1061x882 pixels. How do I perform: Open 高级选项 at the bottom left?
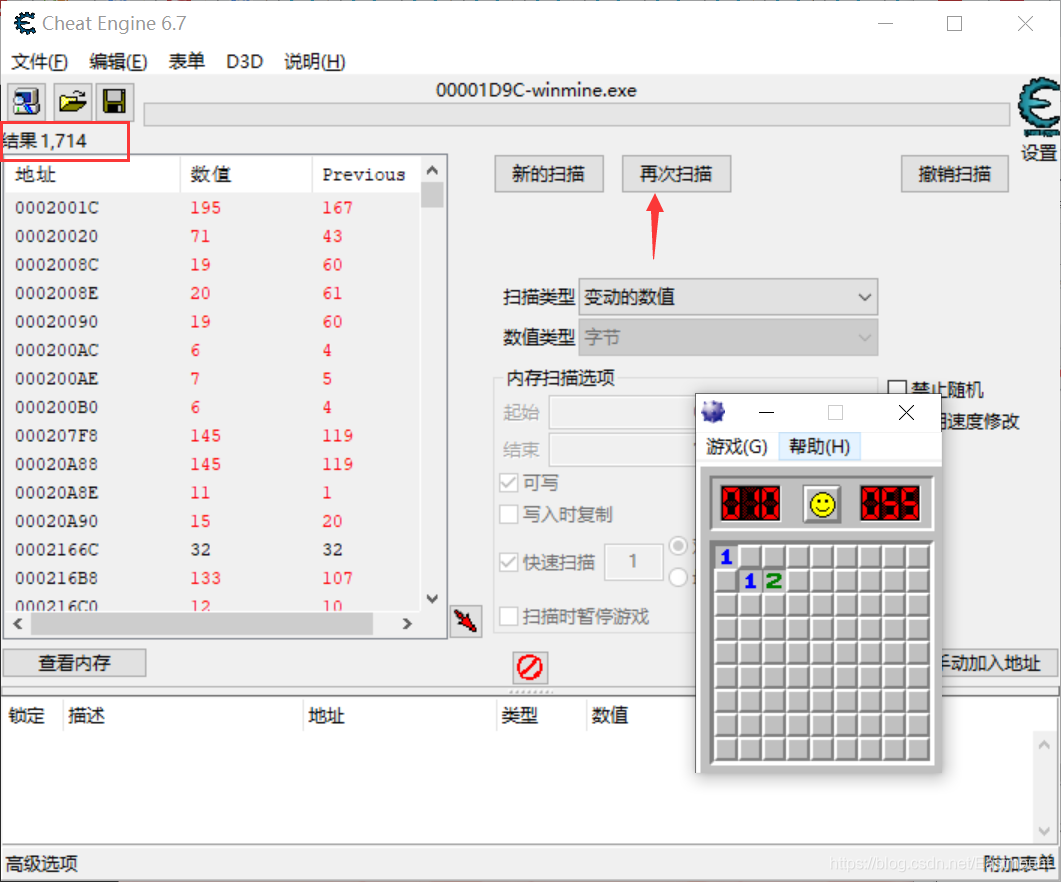[42, 864]
